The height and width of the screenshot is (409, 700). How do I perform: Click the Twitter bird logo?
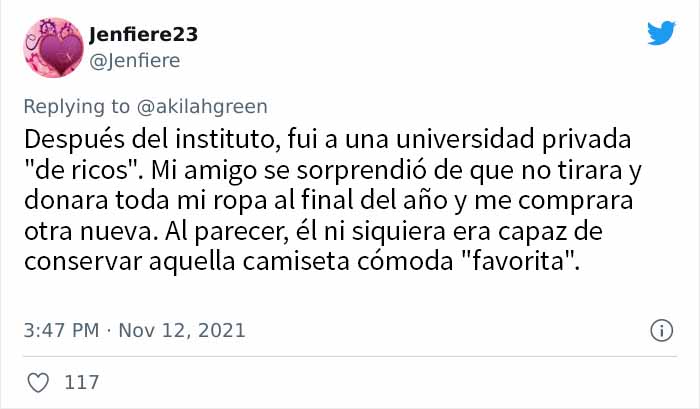[661, 33]
